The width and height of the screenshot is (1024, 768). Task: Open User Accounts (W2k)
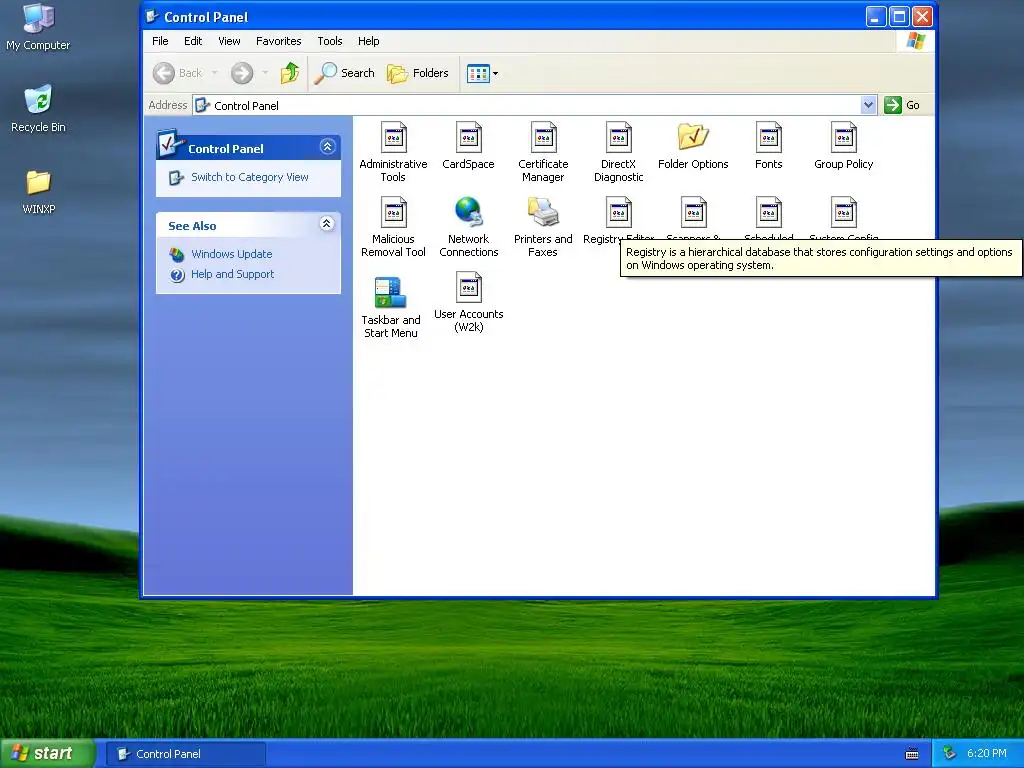coord(468,288)
